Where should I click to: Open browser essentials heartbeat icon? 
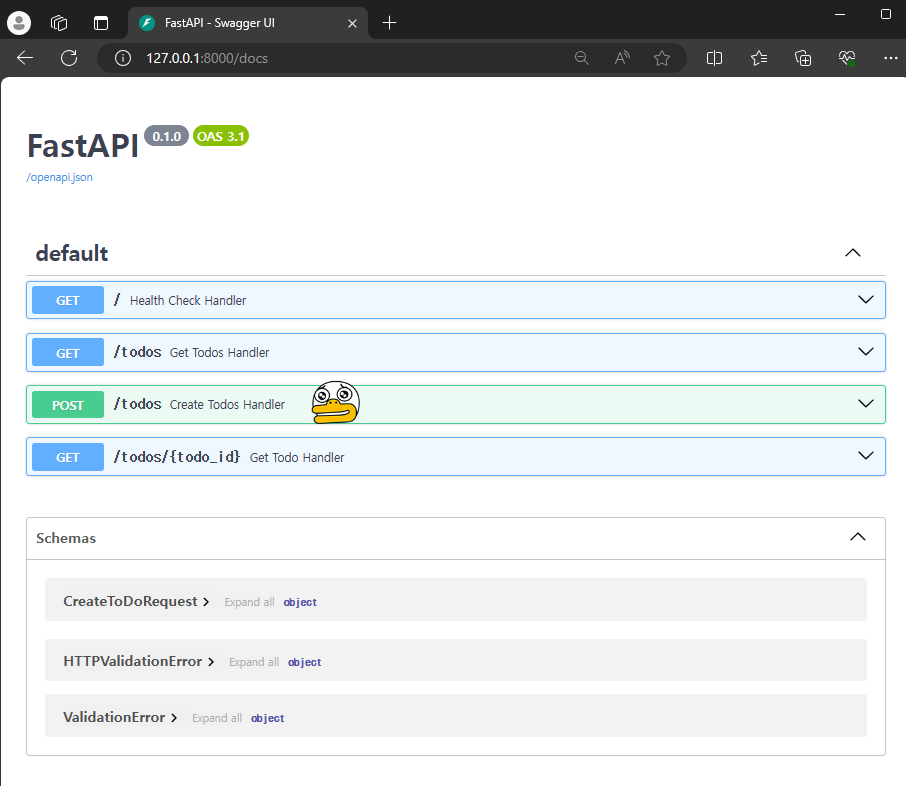pyautogui.click(x=846, y=58)
